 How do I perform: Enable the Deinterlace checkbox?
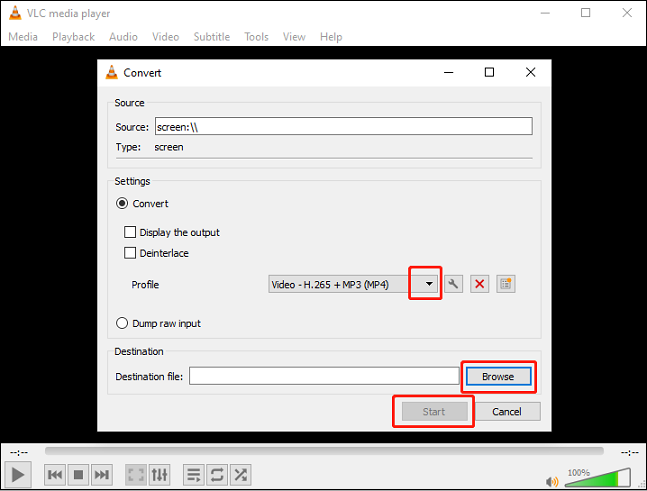tap(130, 253)
